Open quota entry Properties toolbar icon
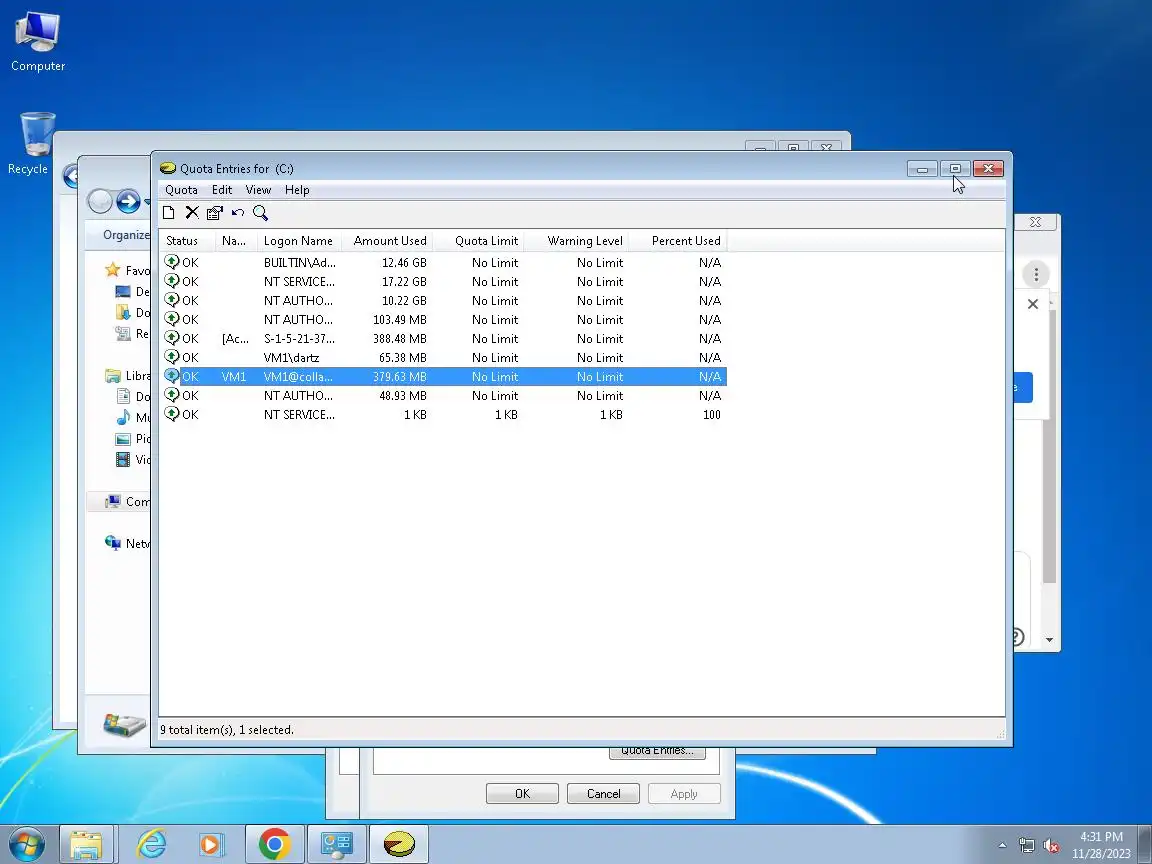Screen dimensions: 1152x864 (x=215, y=213)
